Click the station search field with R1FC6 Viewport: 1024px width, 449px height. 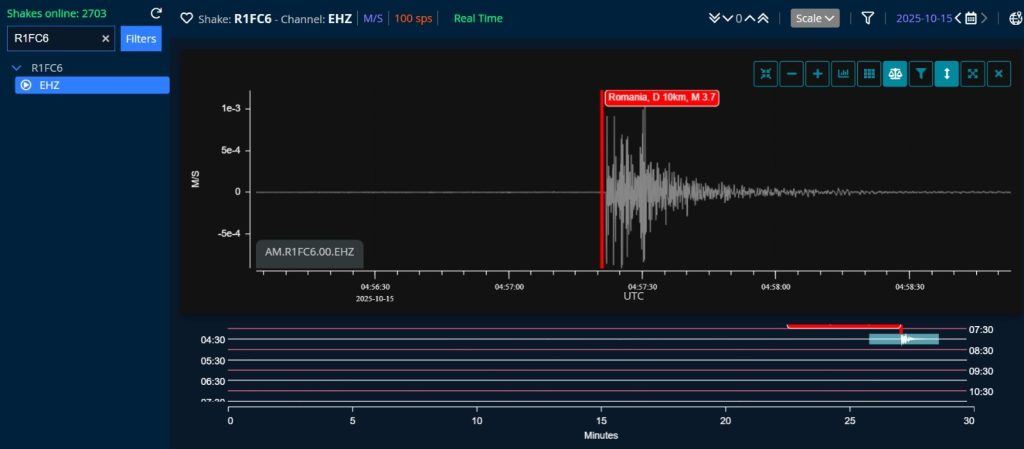[55, 38]
